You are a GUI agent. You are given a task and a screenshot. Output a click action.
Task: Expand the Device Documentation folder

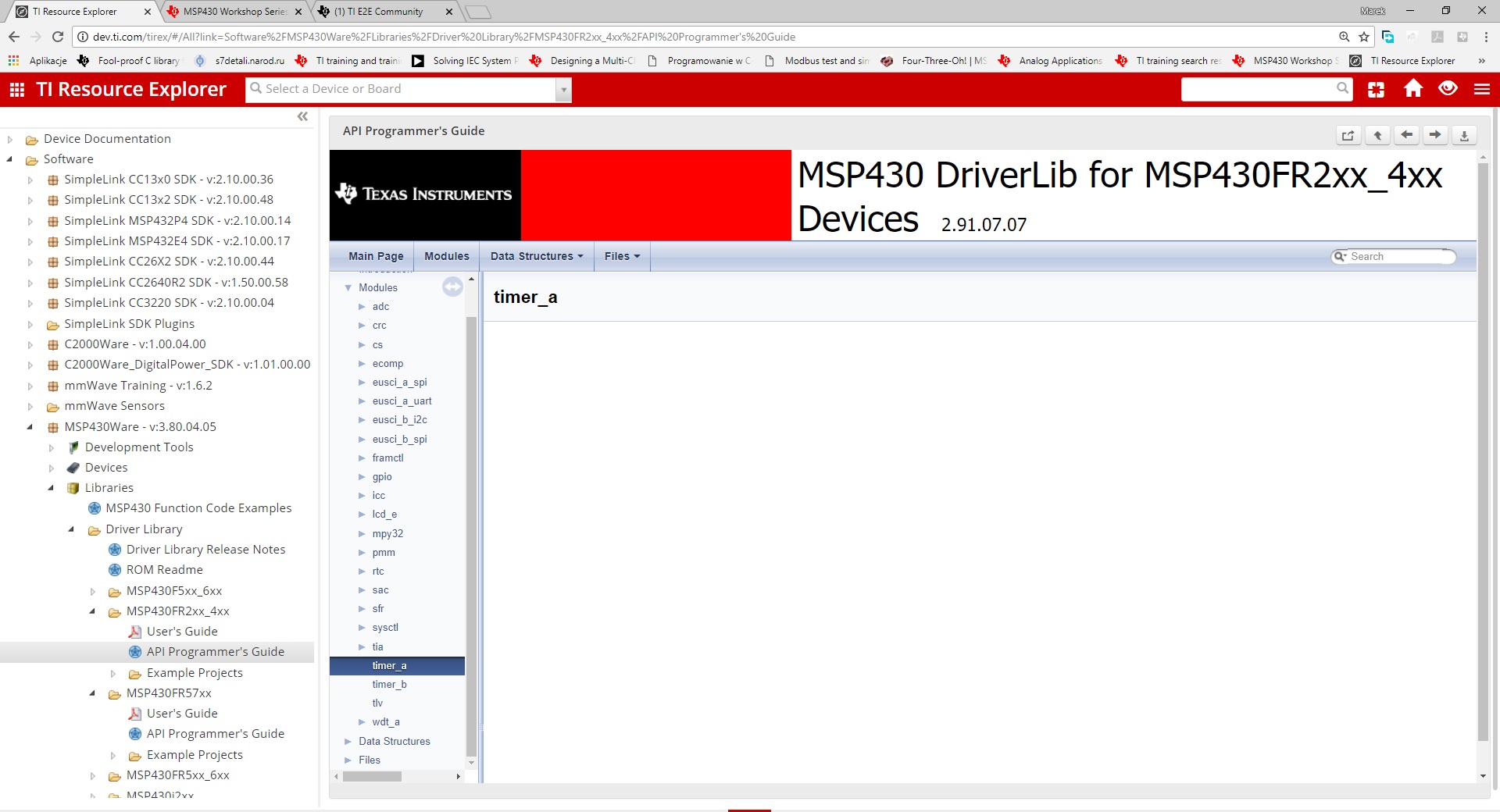click(x=10, y=140)
